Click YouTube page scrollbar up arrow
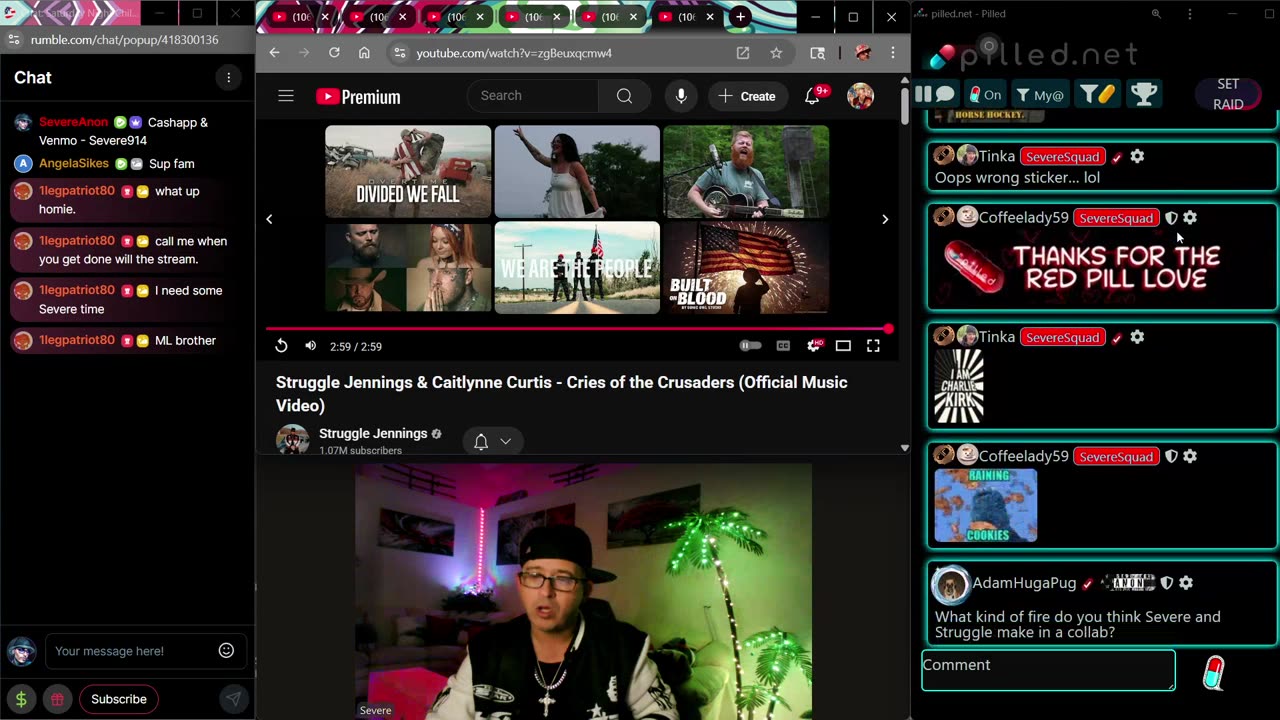The image size is (1280, 720). click(905, 79)
